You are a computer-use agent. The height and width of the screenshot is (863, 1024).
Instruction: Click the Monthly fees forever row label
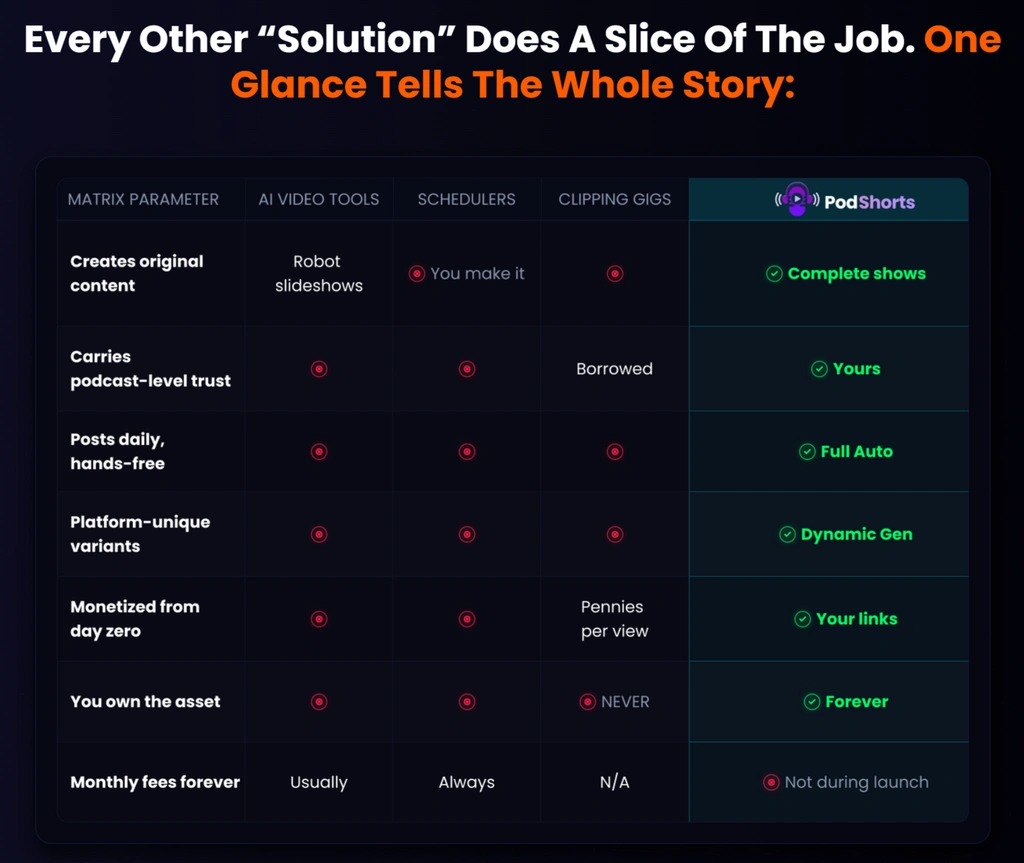(x=155, y=782)
